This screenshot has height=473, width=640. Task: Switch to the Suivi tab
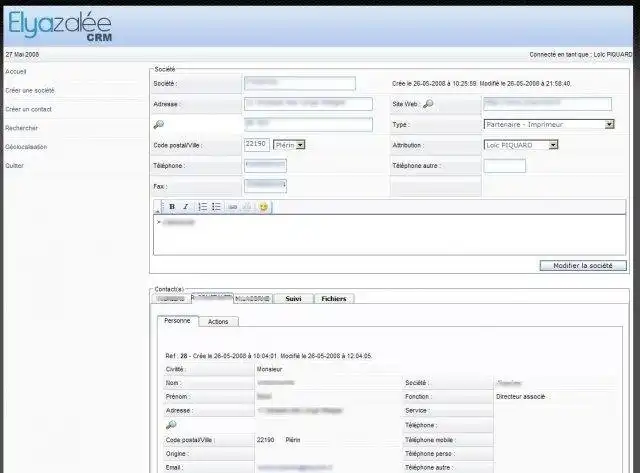[x=293, y=299]
